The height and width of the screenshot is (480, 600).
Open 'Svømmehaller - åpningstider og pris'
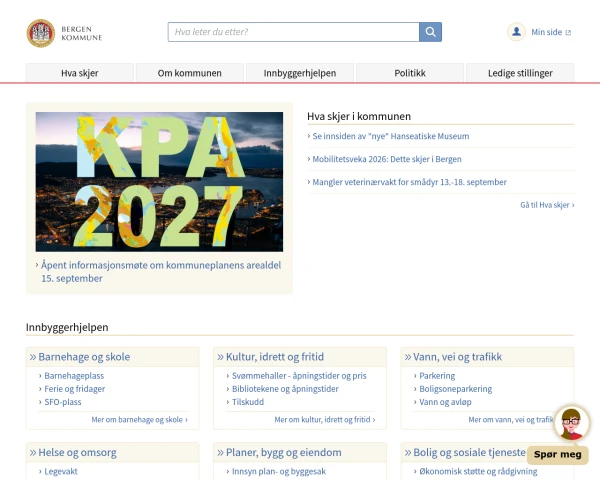[299, 376]
